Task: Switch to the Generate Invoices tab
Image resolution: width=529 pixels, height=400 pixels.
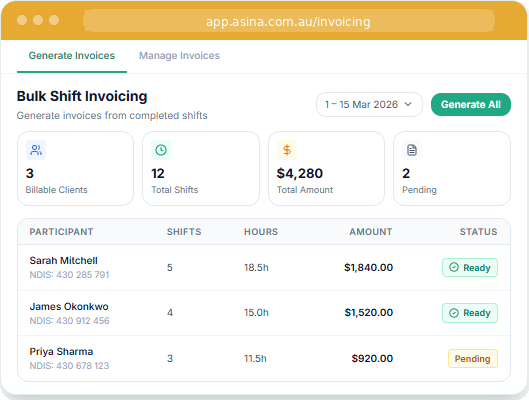Action: pos(72,56)
